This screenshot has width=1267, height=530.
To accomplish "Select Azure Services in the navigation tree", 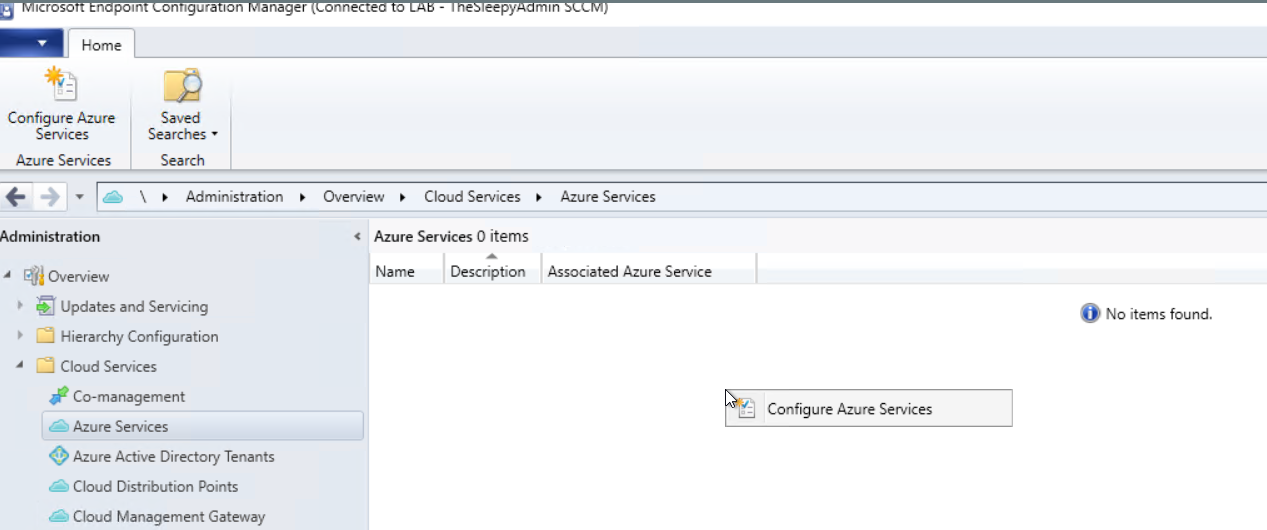I will pyautogui.click(x=120, y=427).
